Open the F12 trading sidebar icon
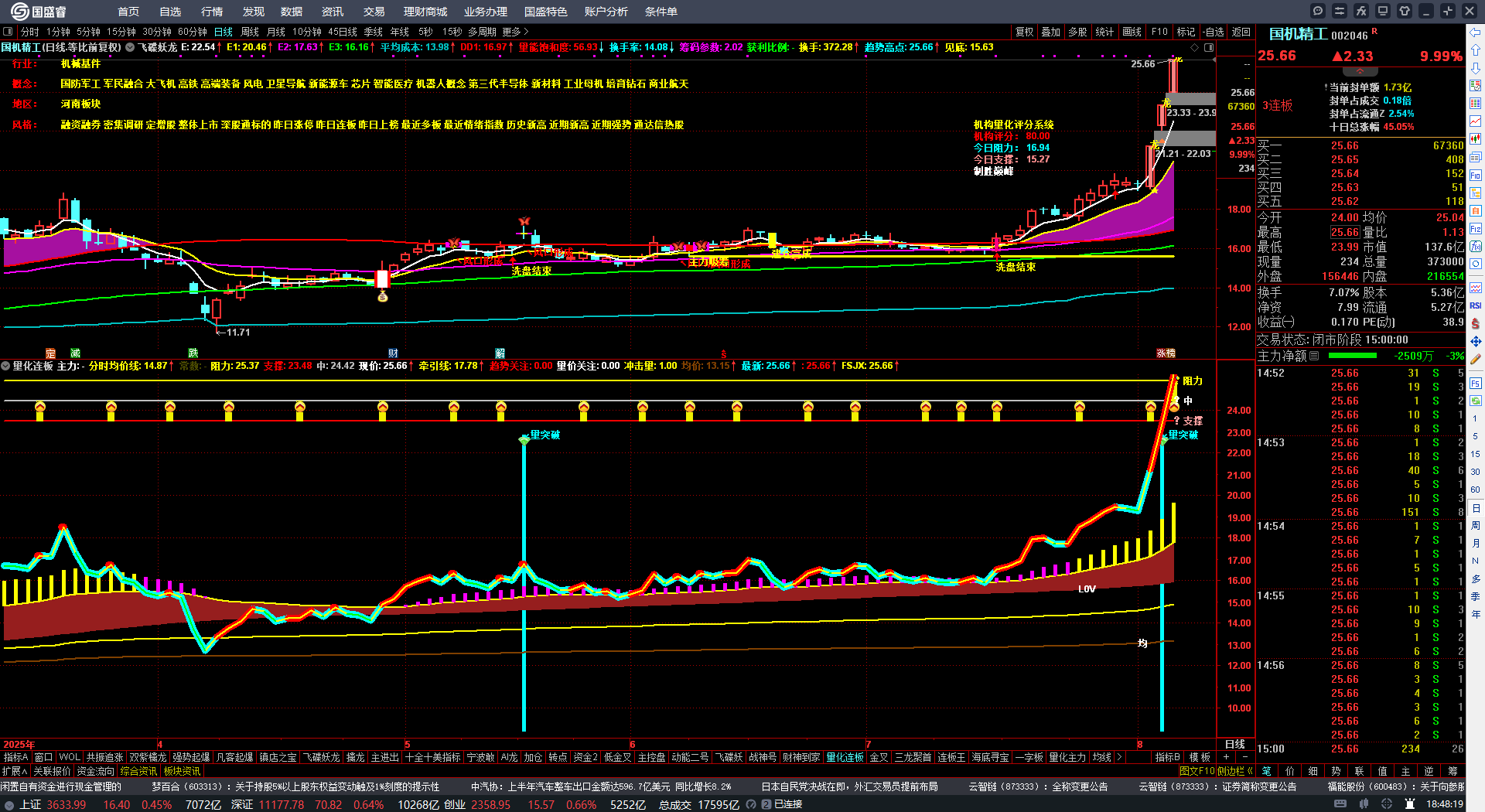The image size is (1485, 812). [x=1476, y=229]
